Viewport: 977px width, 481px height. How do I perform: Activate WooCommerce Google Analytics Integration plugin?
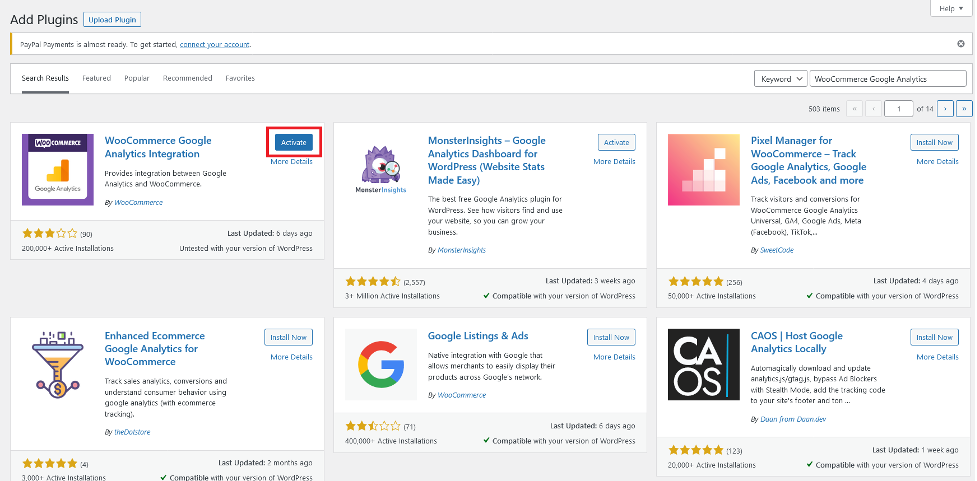[293, 143]
